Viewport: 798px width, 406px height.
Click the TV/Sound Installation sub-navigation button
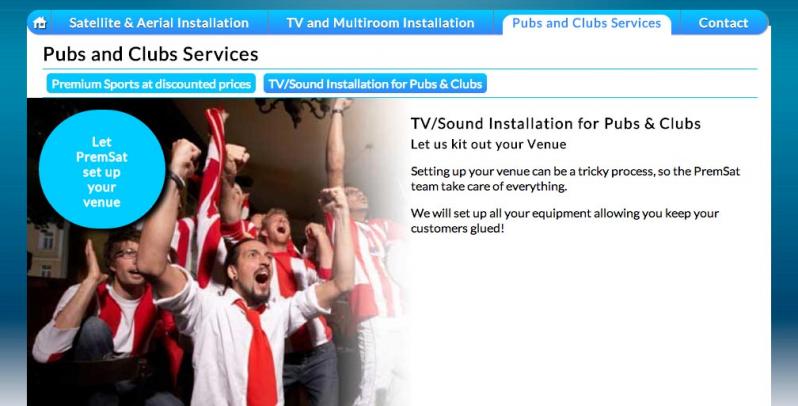point(375,84)
